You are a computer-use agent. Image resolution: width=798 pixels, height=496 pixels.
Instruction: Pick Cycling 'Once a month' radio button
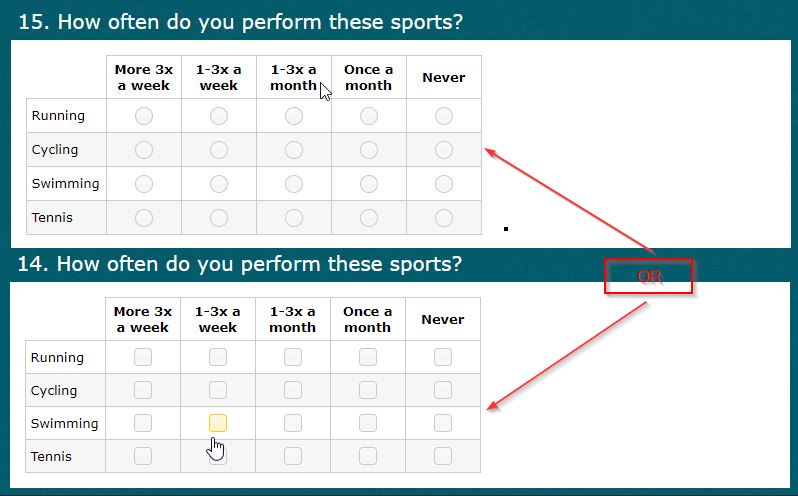pyautogui.click(x=369, y=150)
